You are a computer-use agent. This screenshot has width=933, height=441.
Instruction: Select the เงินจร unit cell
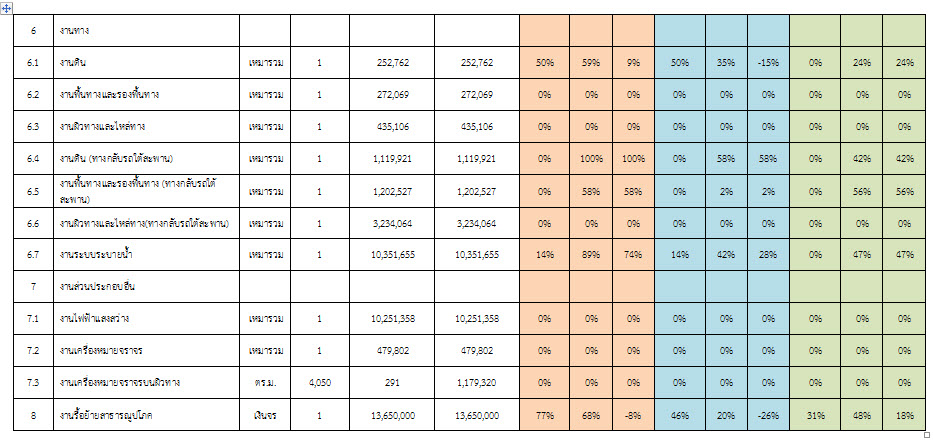(x=265, y=414)
